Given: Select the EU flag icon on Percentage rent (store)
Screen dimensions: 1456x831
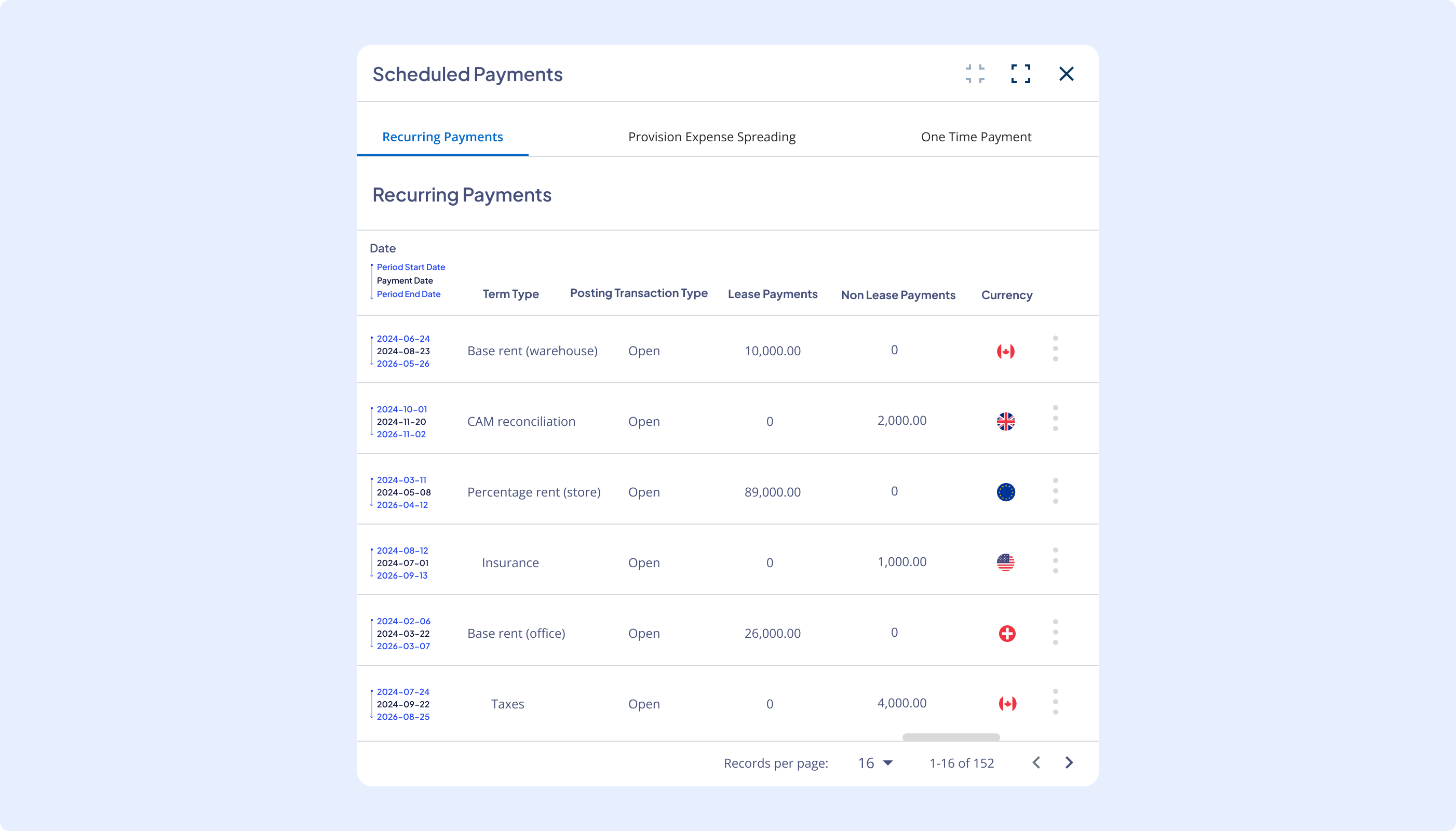Looking at the screenshot, I should coord(1006,491).
